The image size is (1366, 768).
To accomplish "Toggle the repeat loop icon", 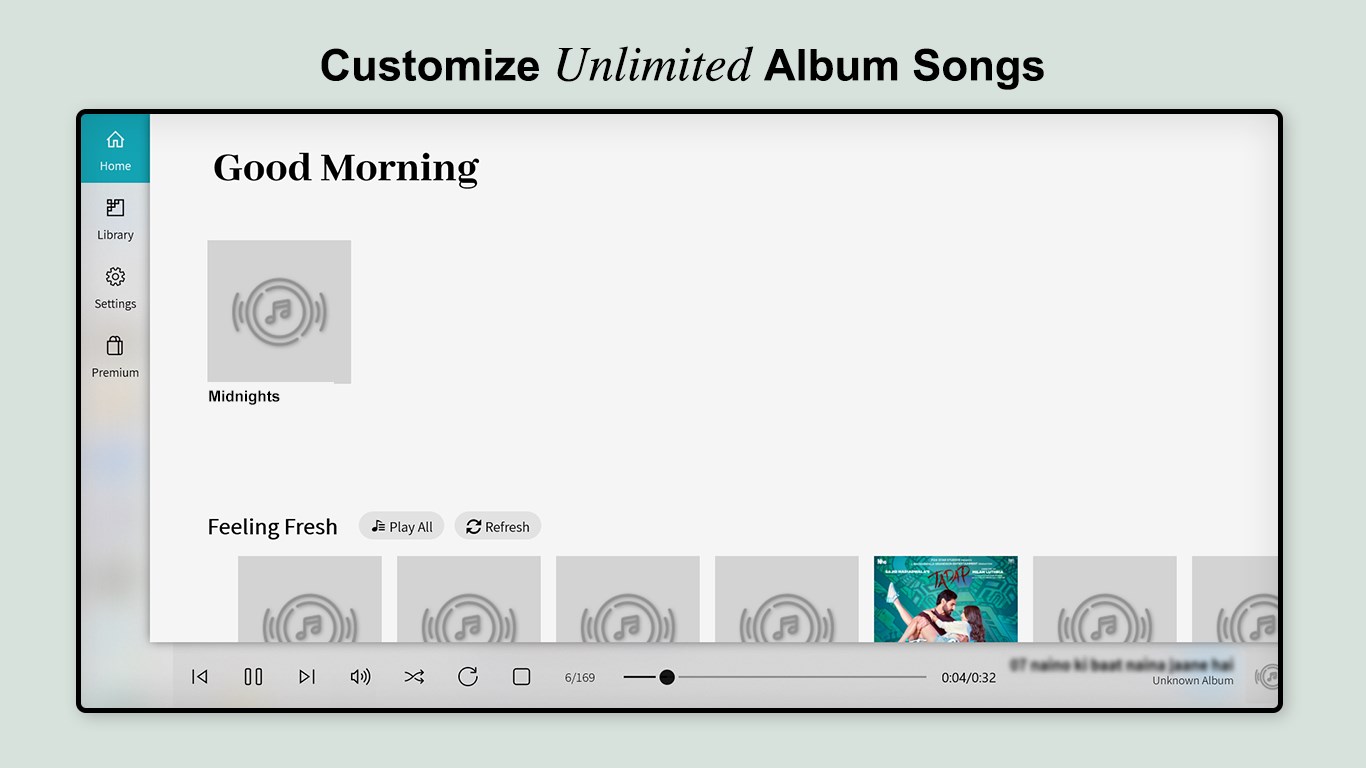I will pos(468,677).
